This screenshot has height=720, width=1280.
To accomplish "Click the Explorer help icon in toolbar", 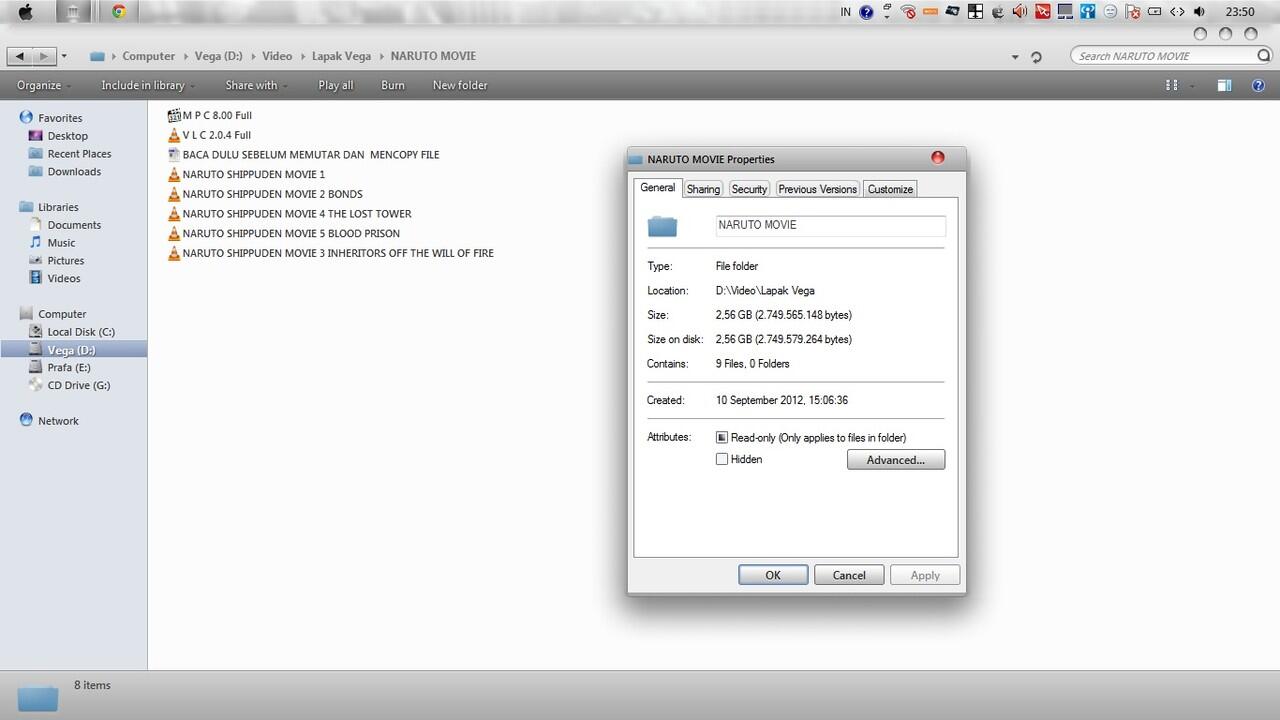I will (x=1258, y=85).
